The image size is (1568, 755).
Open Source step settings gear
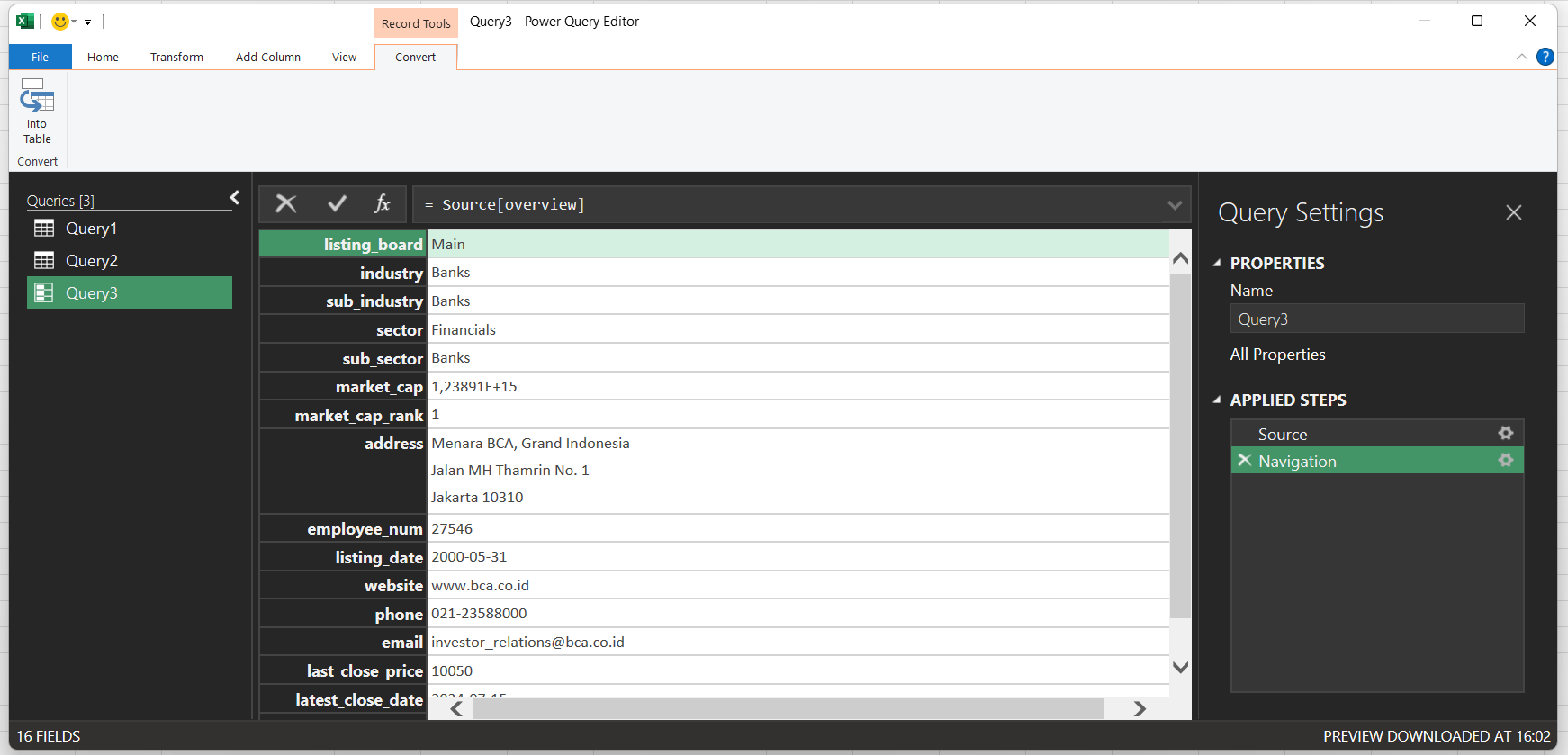1505,433
